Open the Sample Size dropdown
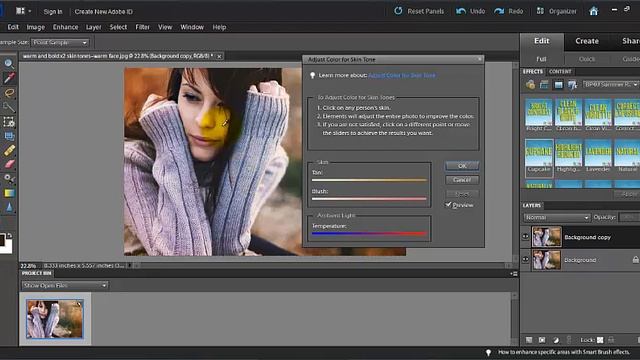This screenshot has height=360, width=640. click(x=60, y=42)
